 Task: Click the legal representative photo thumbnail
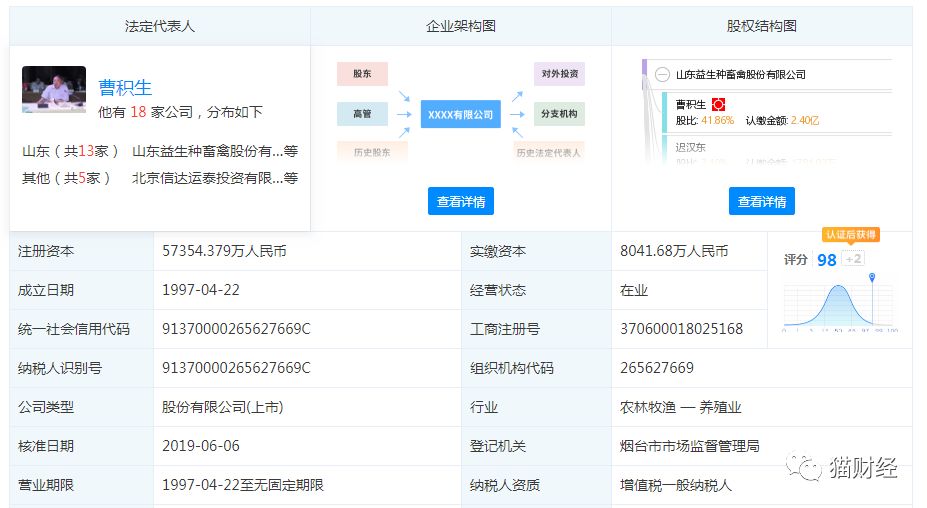coord(54,89)
